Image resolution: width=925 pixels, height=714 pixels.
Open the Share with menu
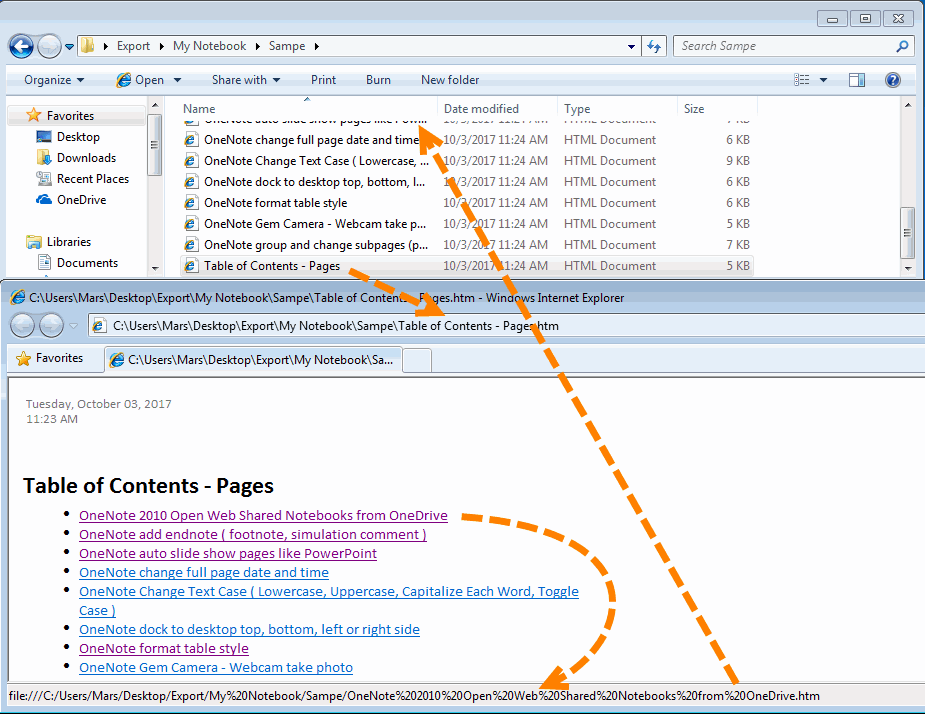(x=245, y=80)
